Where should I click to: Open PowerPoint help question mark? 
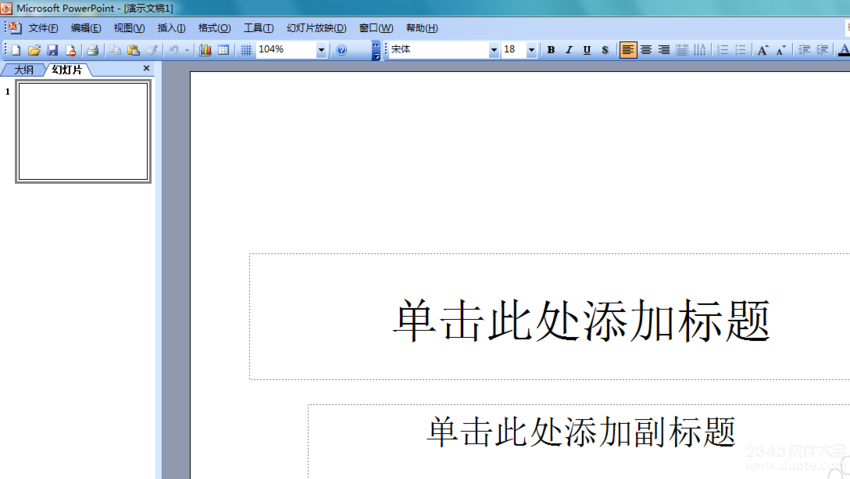[341, 50]
